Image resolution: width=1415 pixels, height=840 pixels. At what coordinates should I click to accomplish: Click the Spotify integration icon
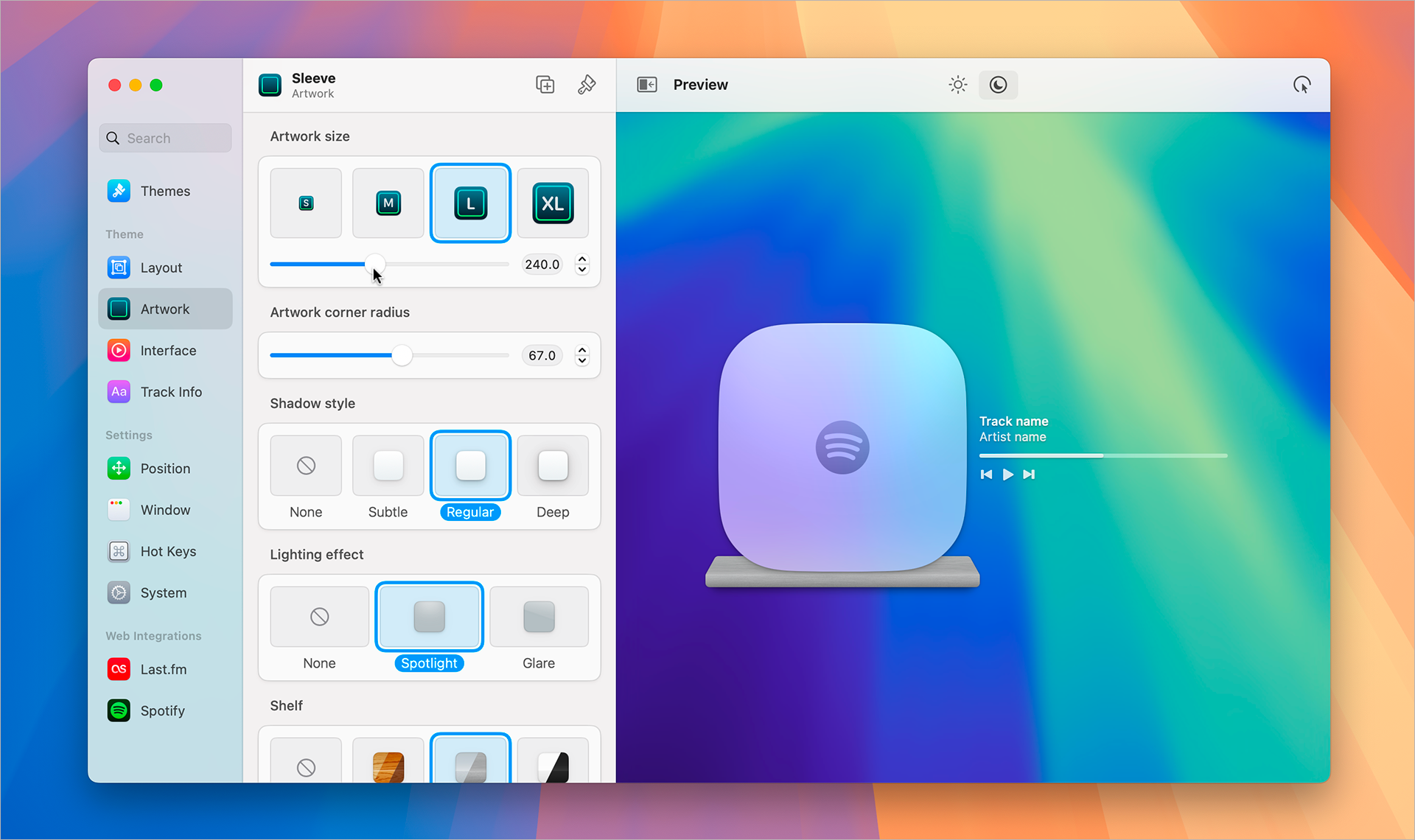click(119, 710)
